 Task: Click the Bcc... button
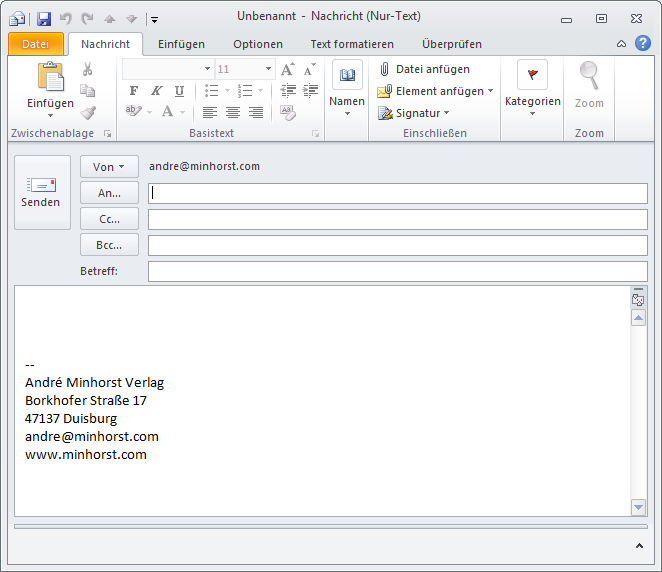point(109,245)
